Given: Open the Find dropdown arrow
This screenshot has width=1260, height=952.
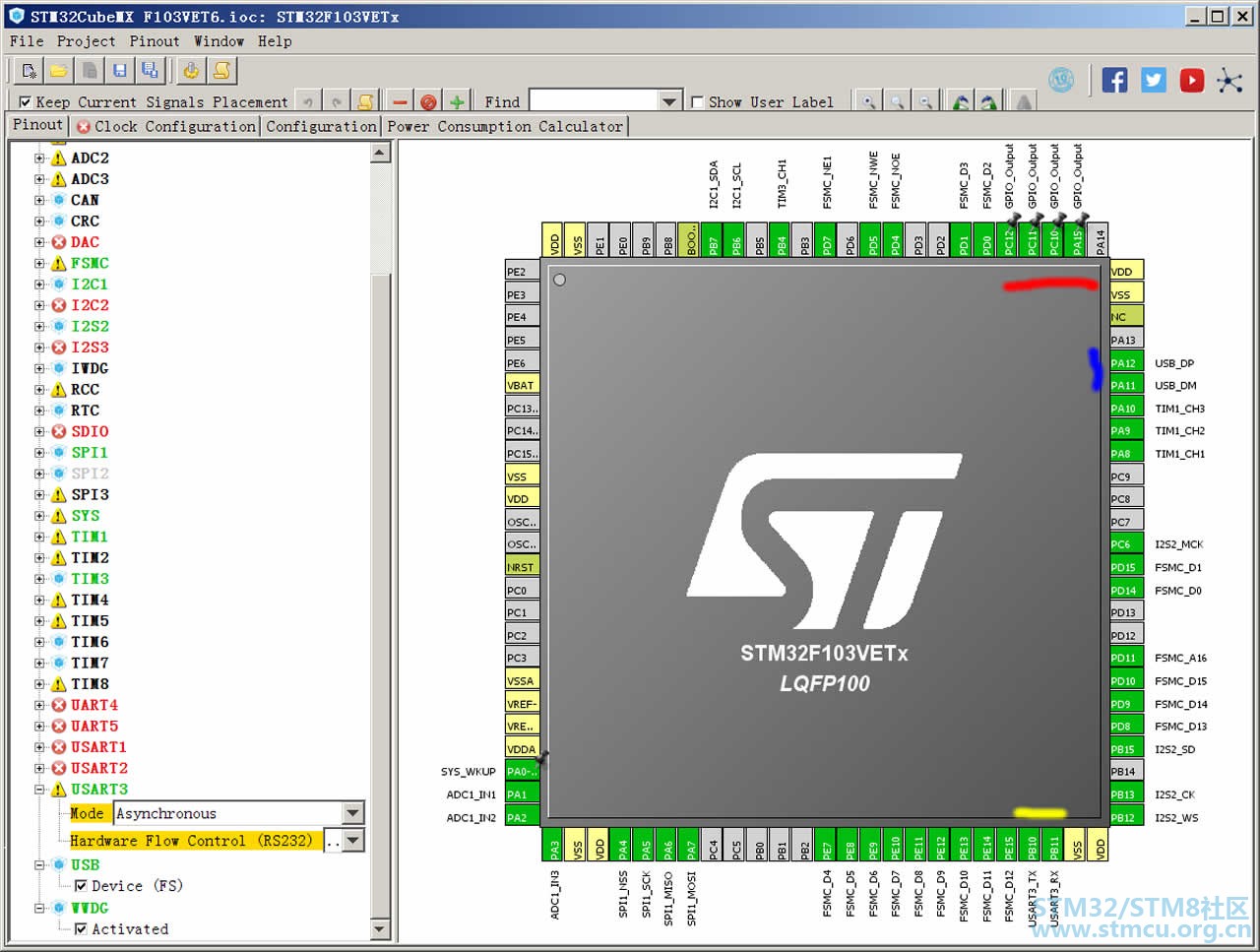Looking at the screenshot, I should click(x=669, y=101).
